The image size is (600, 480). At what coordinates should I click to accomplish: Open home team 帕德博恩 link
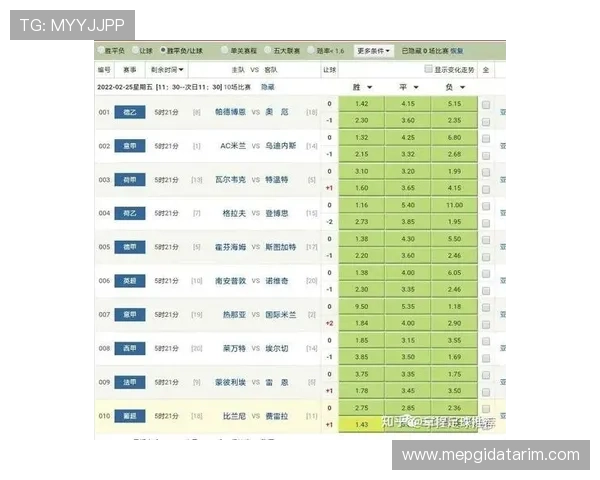point(230,112)
